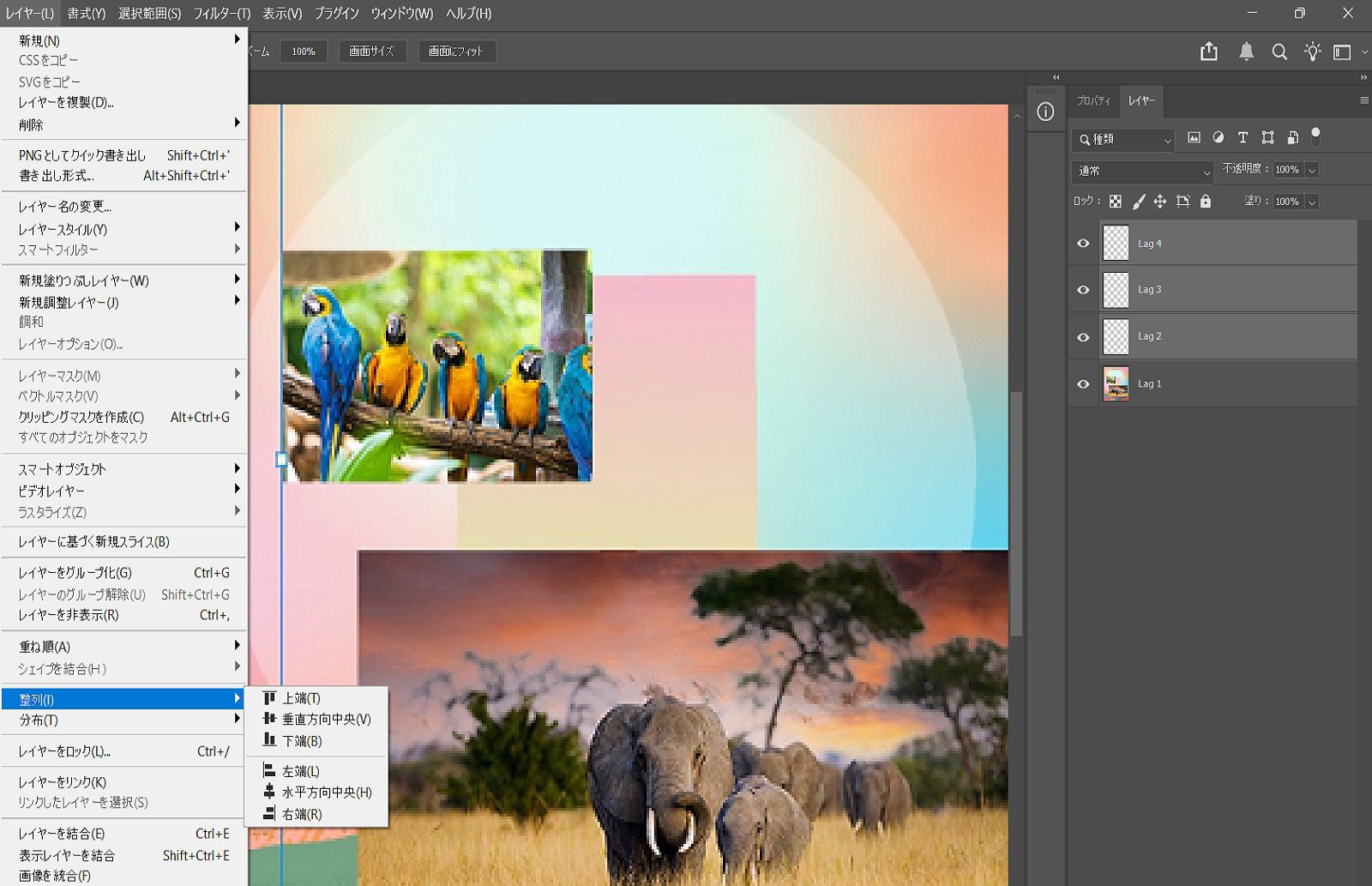The height and width of the screenshot is (886, 1372).
Task: Filter layers by adjustment layer icon
Action: [x=1219, y=137]
